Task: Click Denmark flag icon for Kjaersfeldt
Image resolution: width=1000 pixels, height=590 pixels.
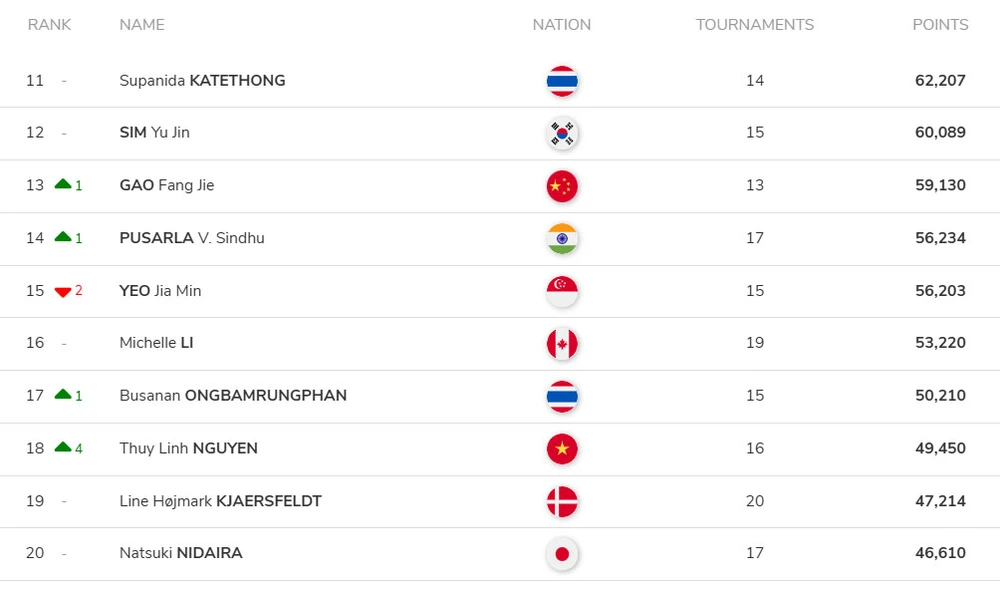Action: [562, 501]
